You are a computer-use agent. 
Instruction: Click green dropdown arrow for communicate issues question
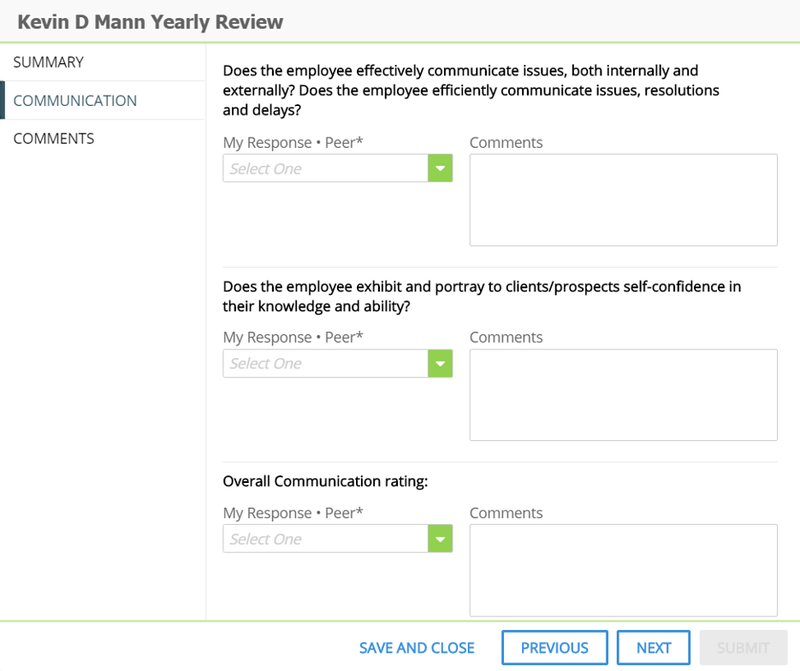click(x=440, y=168)
